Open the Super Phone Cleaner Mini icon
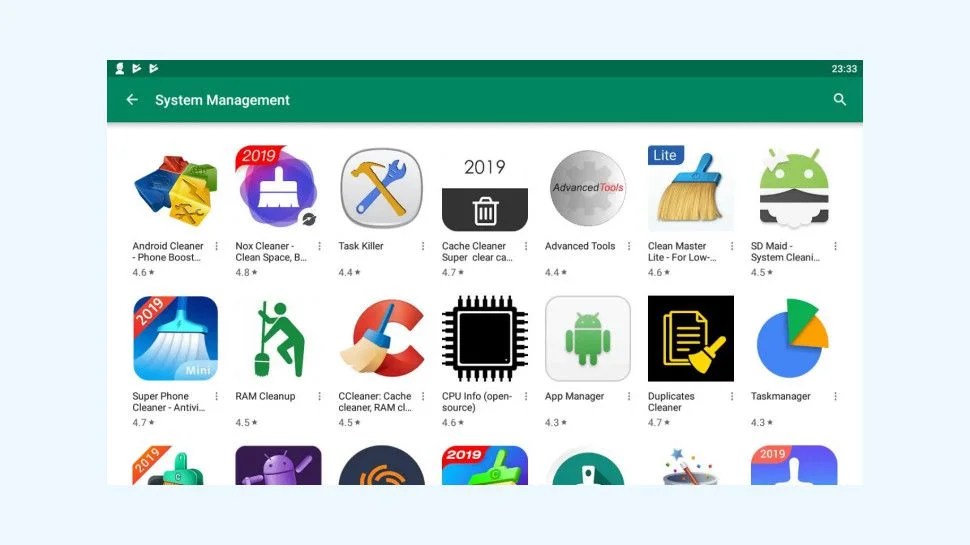Image resolution: width=970 pixels, height=545 pixels. click(x=176, y=338)
